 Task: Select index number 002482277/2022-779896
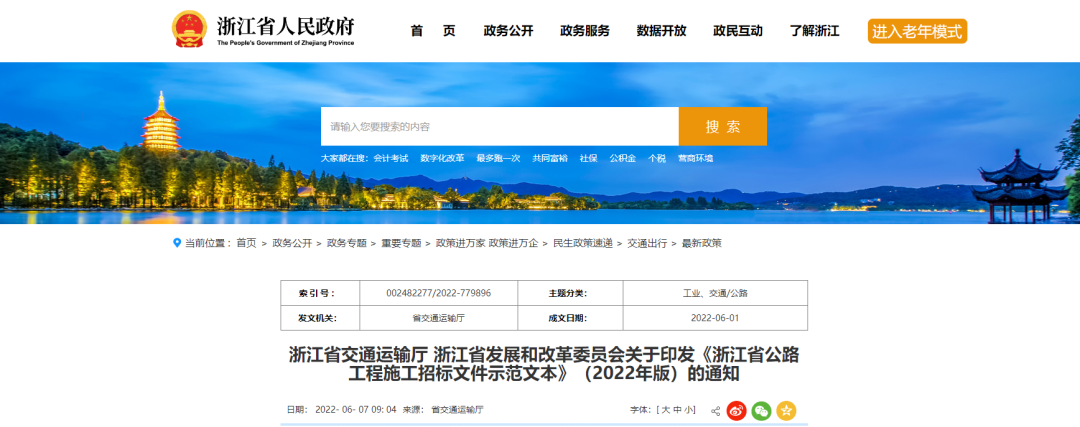tap(439, 293)
